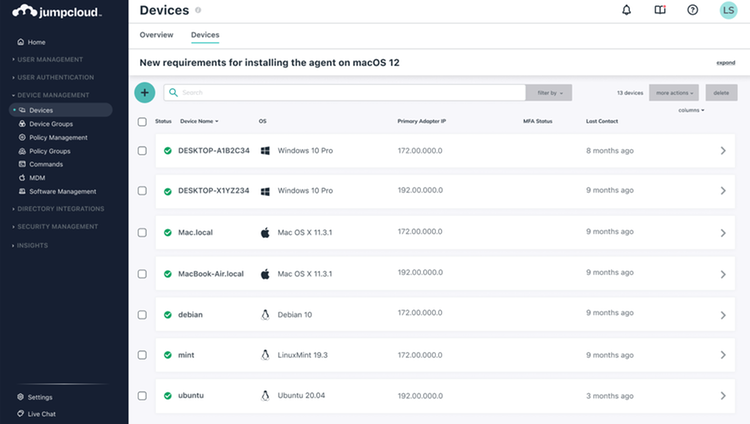Click the Last Contact column header
The width and height of the screenshot is (750, 424).
tap(602, 121)
